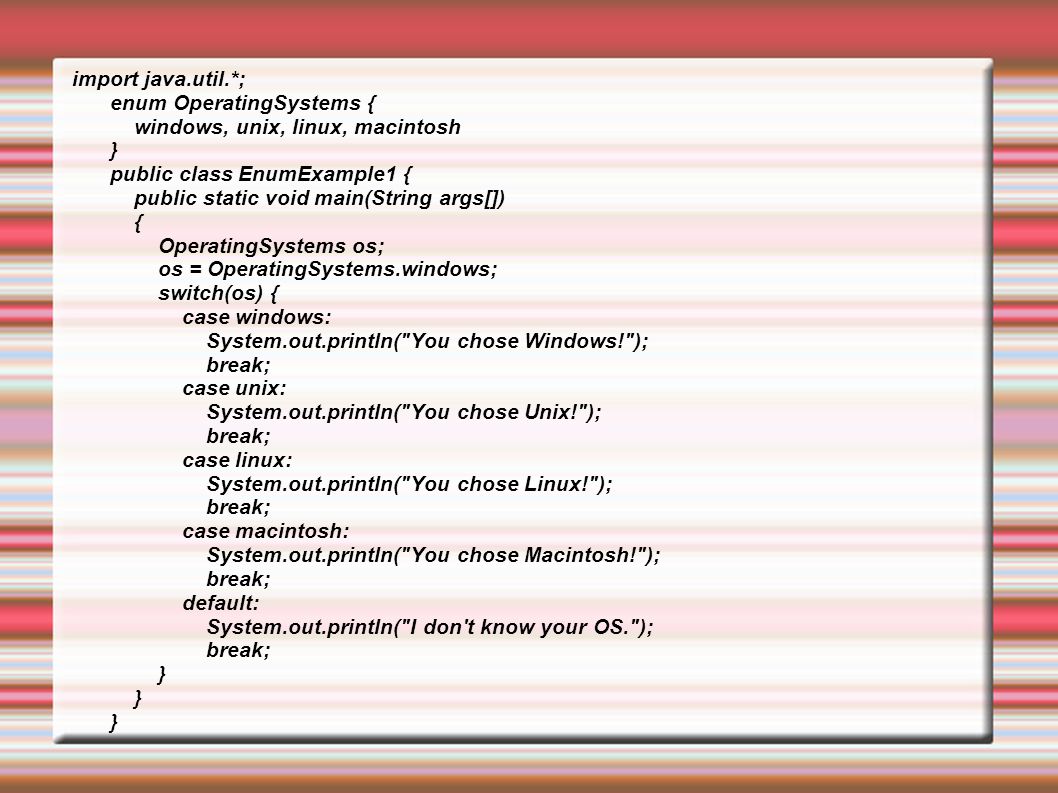Click the 'You chose Linux!' println line

pyautogui.click(x=409, y=484)
